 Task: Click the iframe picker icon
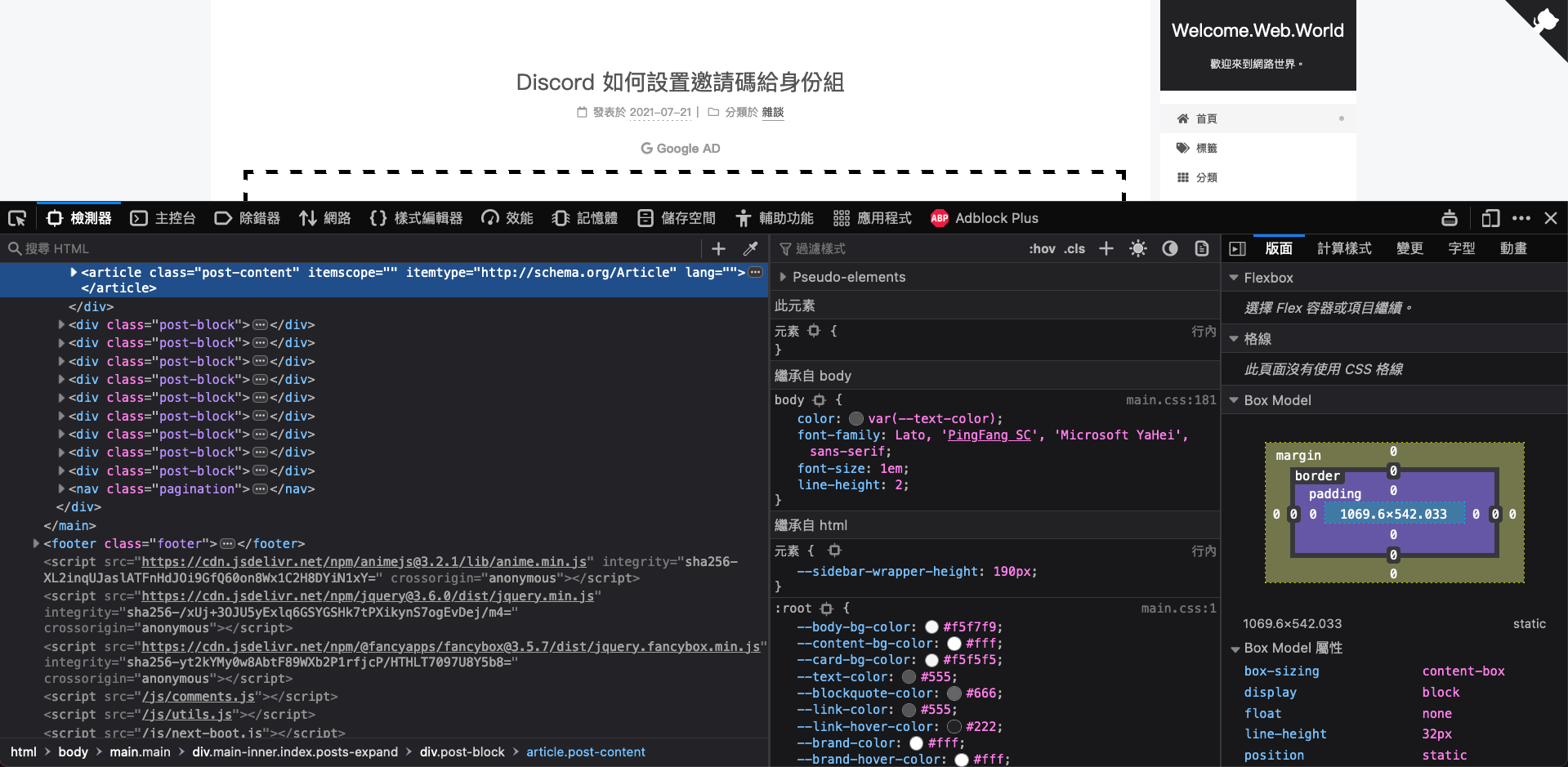click(1450, 218)
